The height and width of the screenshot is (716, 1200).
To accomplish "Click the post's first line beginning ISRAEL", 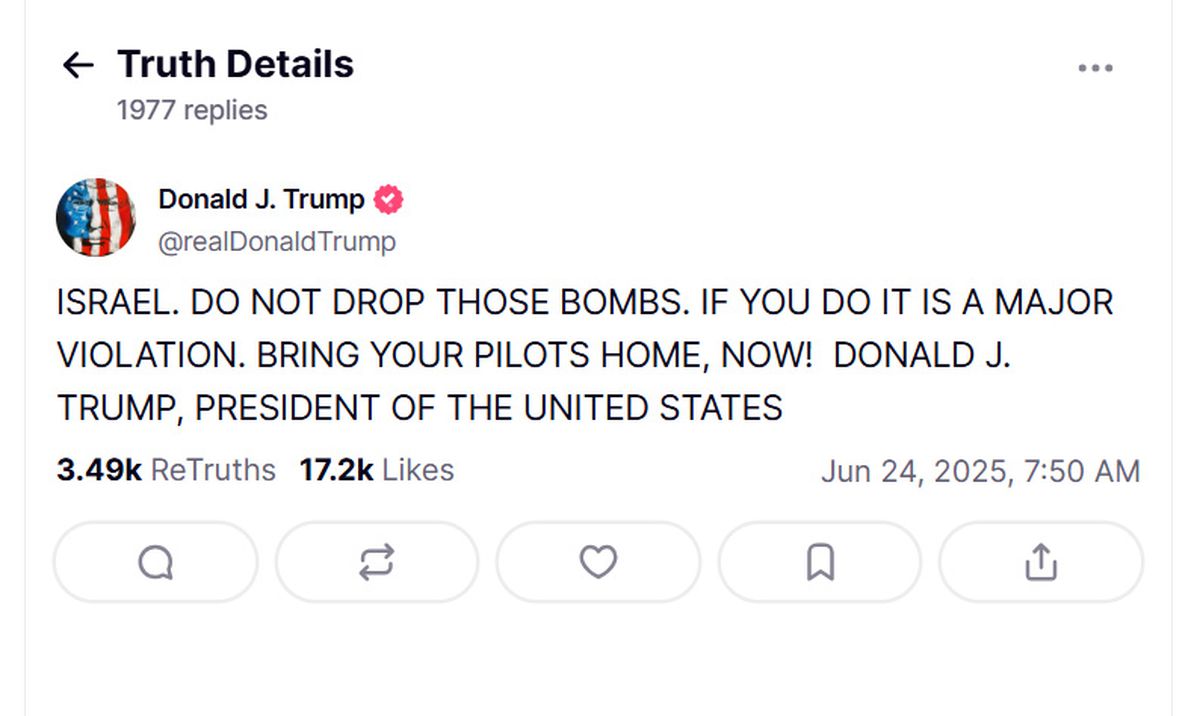I will click(585, 302).
